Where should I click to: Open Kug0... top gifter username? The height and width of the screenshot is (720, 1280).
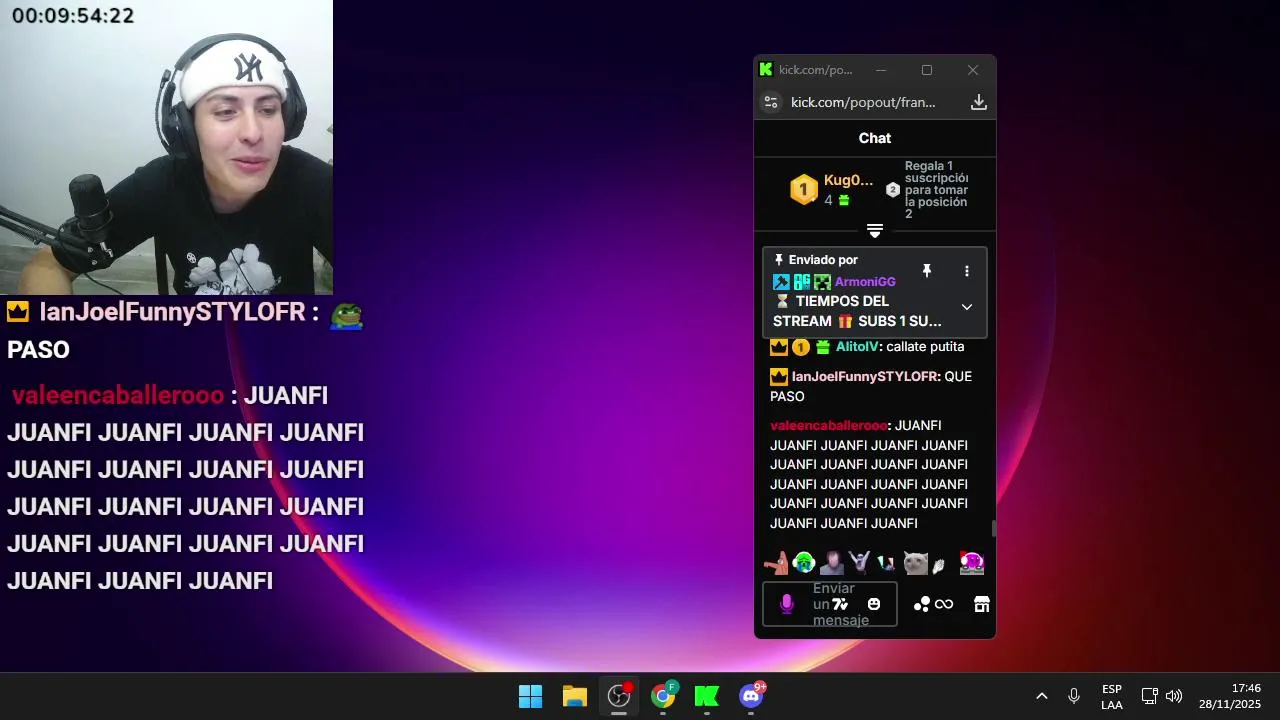(848, 180)
